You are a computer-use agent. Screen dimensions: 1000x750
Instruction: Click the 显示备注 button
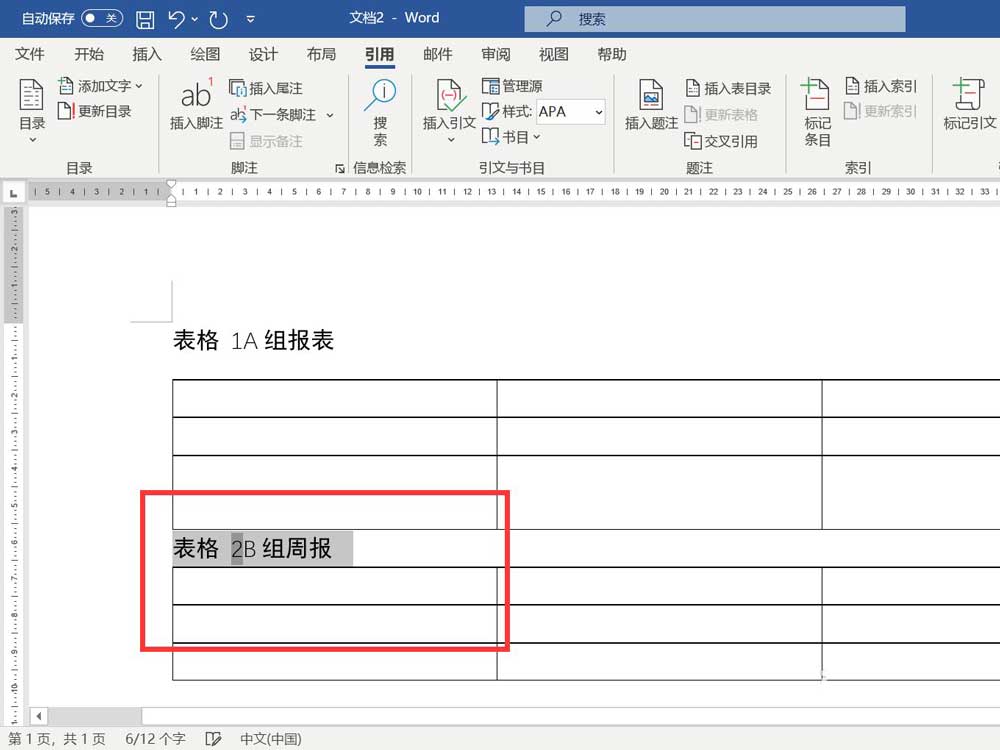tap(266, 141)
